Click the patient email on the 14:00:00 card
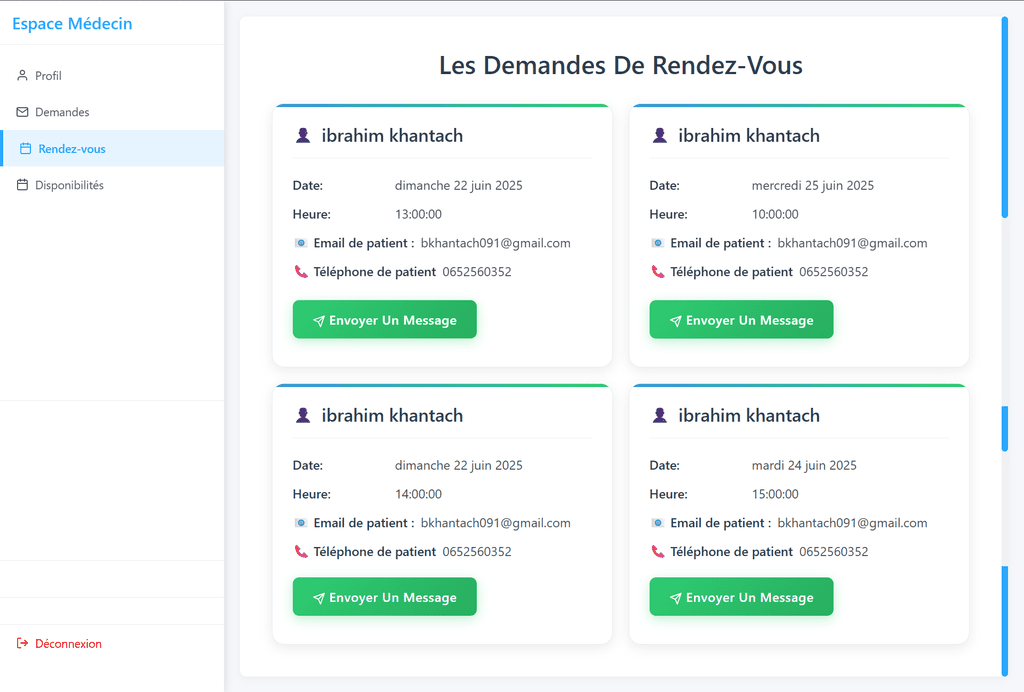Screen dimensions: 1024x692 (495, 523)
